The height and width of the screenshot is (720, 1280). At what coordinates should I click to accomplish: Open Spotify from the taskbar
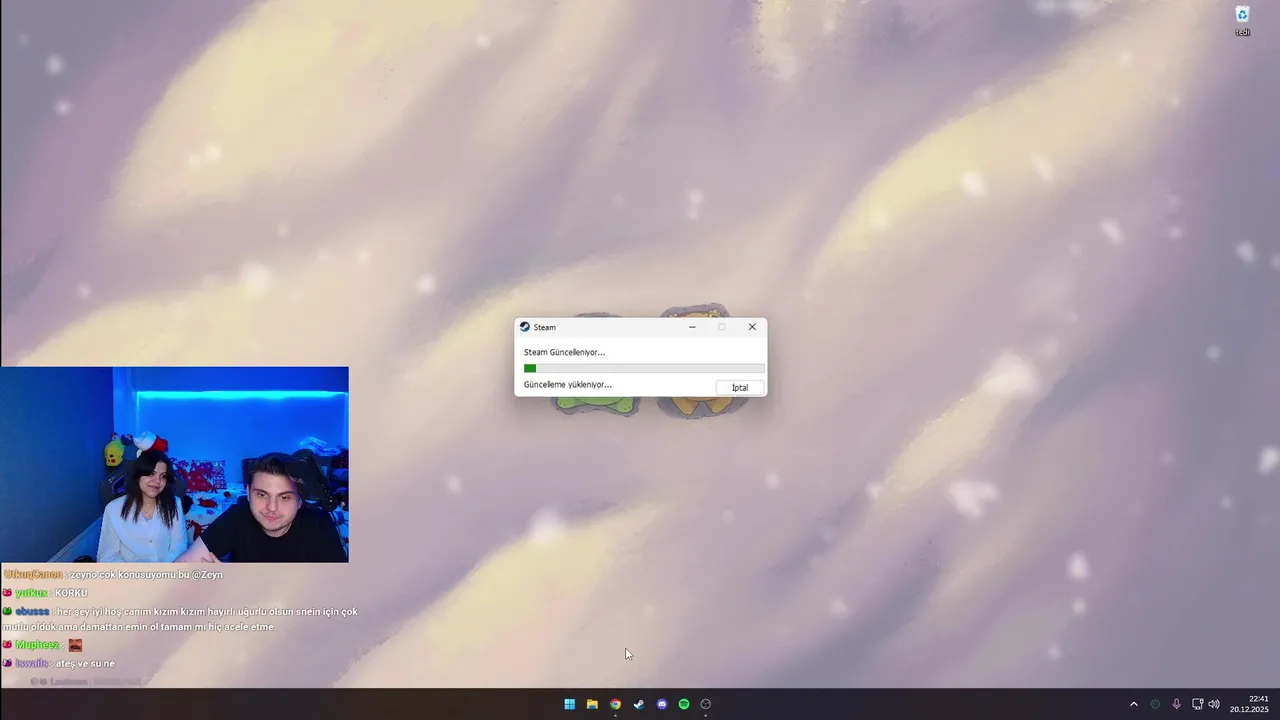pyautogui.click(x=684, y=704)
